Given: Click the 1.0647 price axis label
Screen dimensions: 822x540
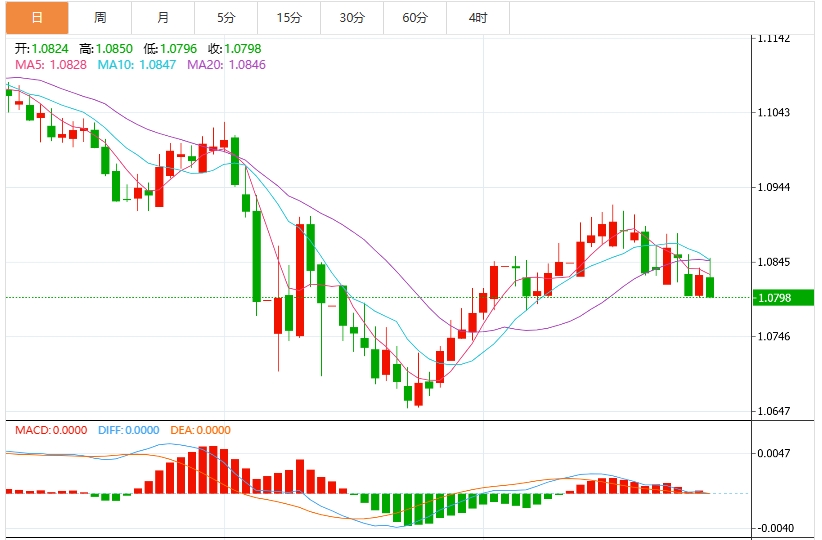Looking at the screenshot, I should [x=774, y=412].
